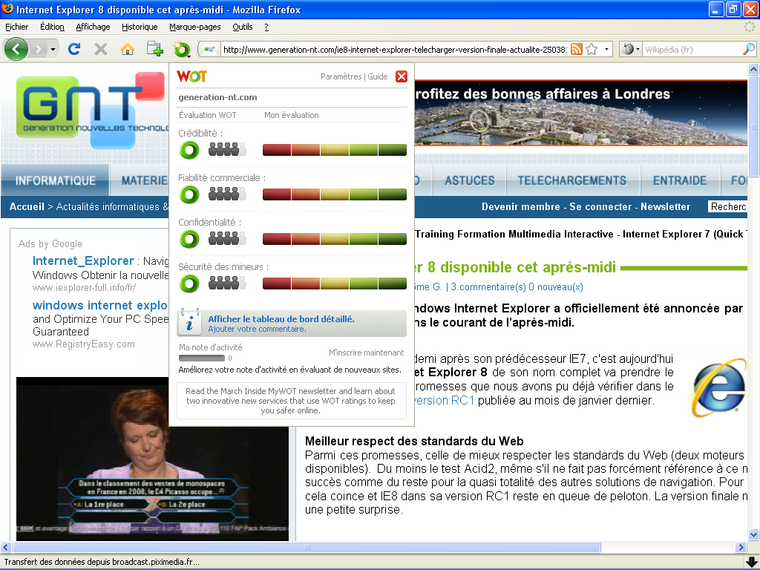The height and width of the screenshot is (570, 760).
Task: Go to the Home page icon
Action: [x=127, y=49]
